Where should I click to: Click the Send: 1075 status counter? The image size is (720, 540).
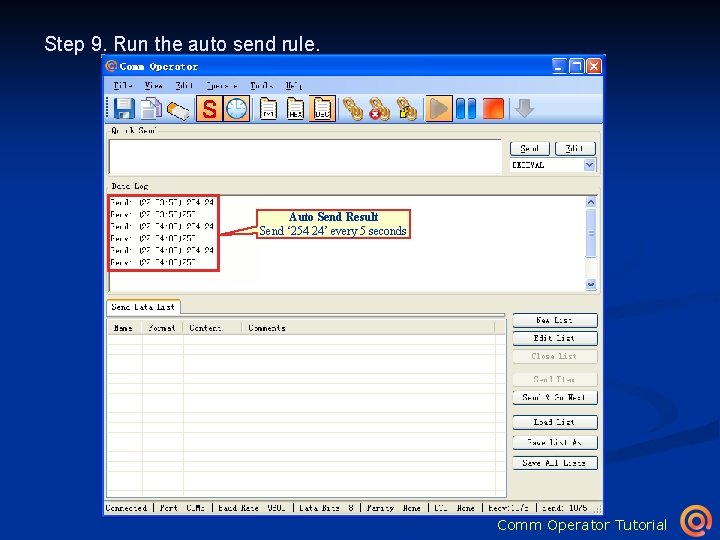tap(565, 508)
